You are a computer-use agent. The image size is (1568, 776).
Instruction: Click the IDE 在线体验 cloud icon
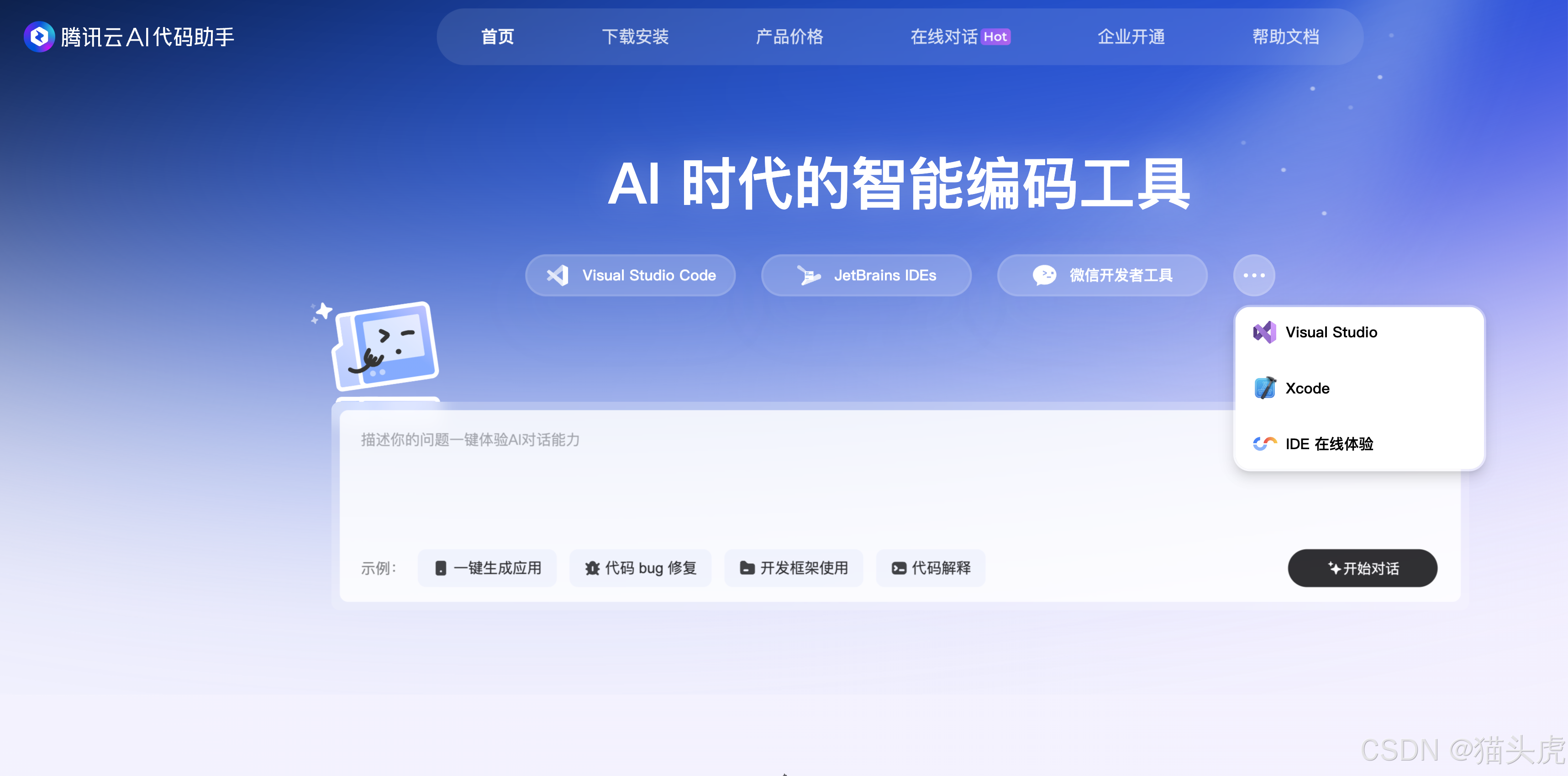[x=1264, y=444]
